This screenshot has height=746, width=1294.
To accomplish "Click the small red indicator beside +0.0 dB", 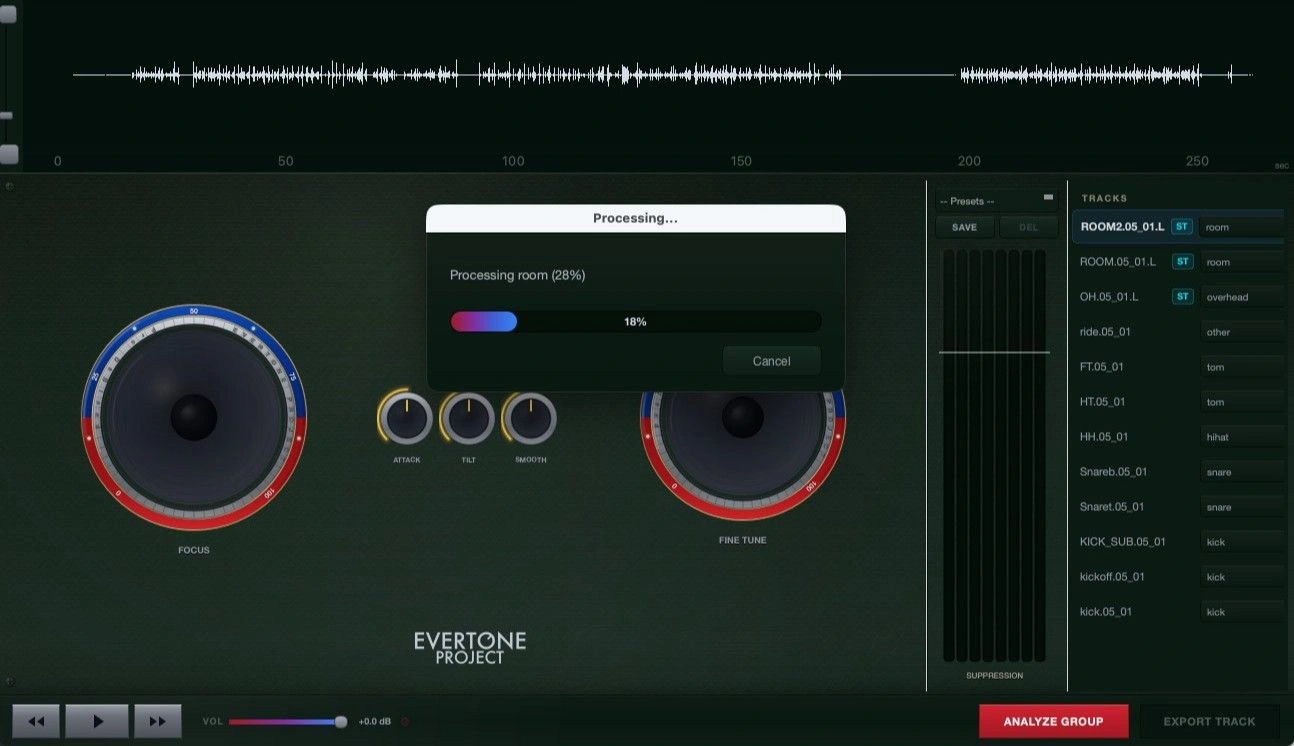I will point(405,721).
